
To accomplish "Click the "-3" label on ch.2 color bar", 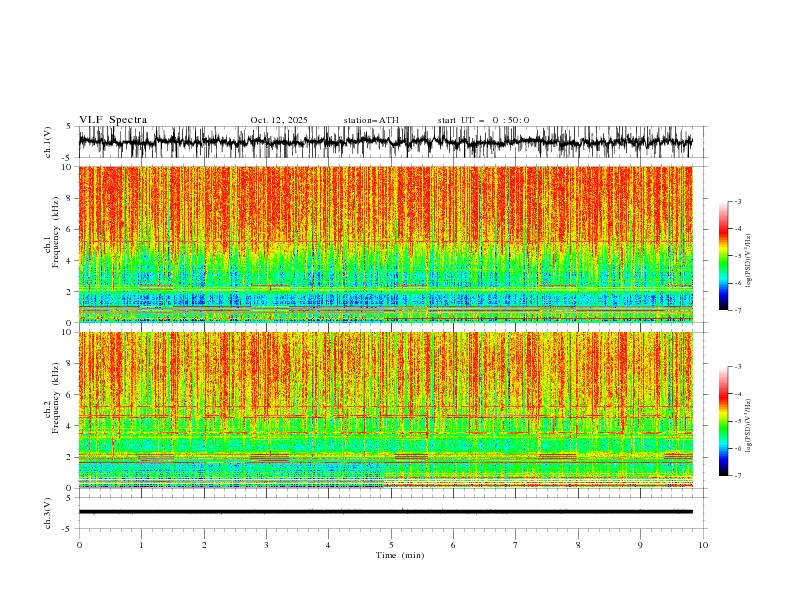I will coord(738,367).
